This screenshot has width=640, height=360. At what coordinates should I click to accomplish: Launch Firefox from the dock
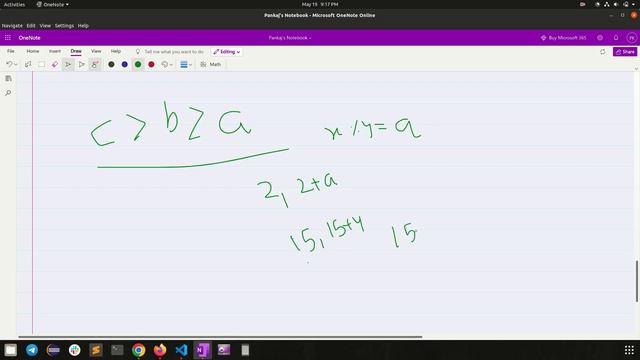click(x=160, y=350)
